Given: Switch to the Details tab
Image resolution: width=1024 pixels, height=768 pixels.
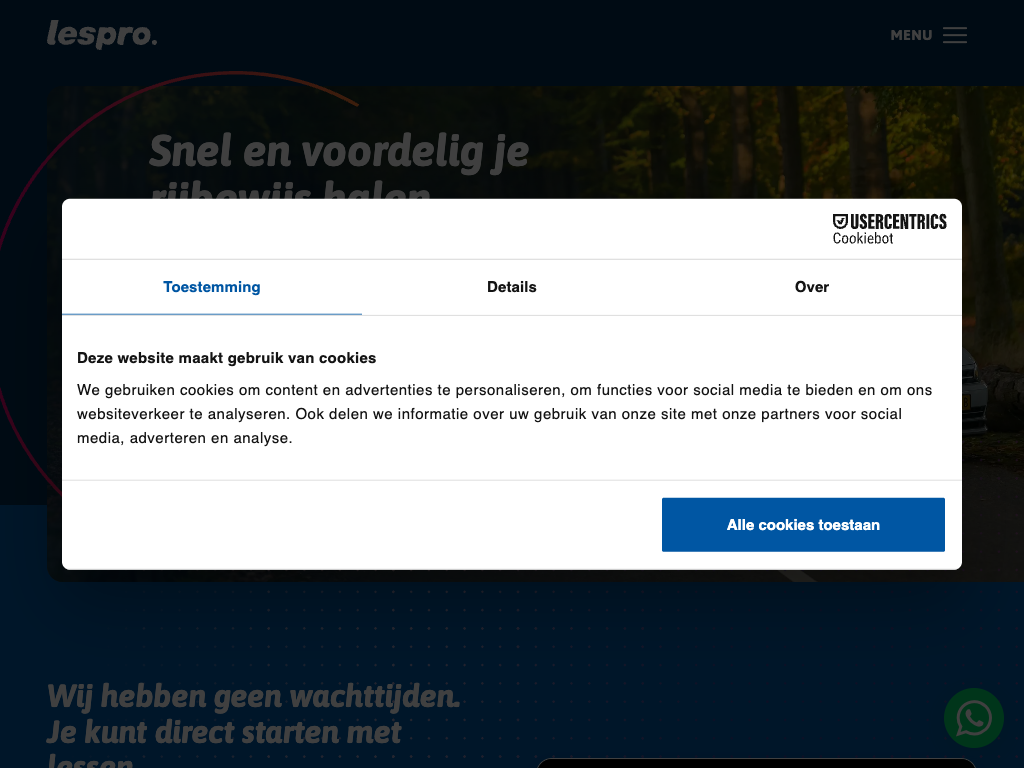Looking at the screenshot, I should [511, 287].
